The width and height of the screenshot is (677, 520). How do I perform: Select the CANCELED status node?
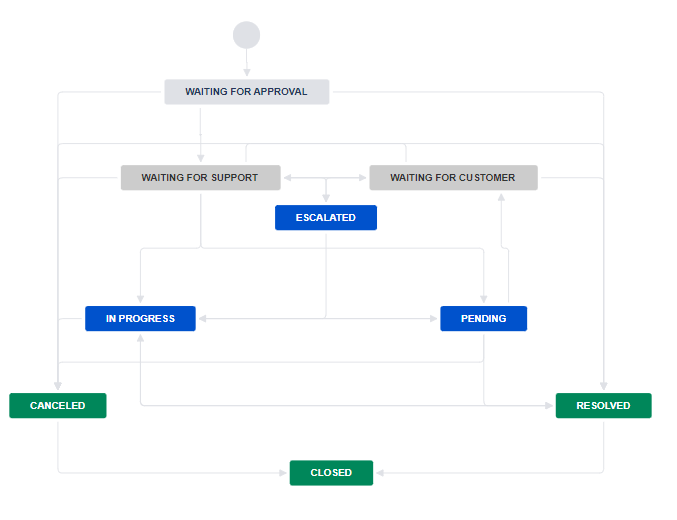pyautogui.click(x=58, y=406)
